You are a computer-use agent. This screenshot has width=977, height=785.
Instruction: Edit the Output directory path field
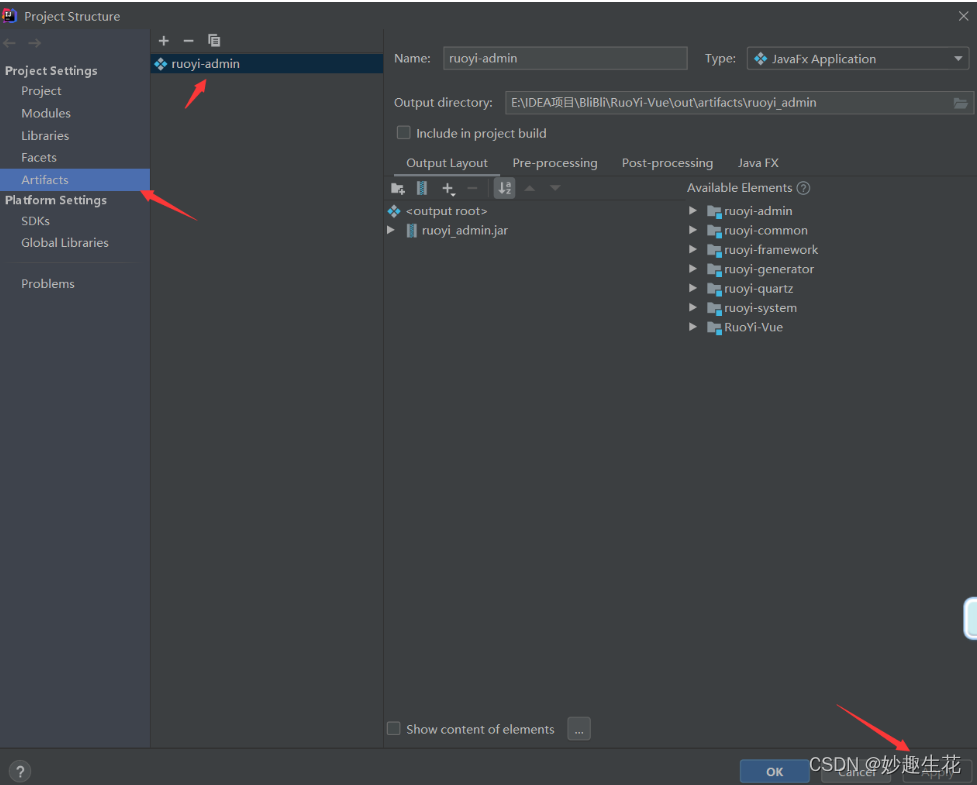729,103
